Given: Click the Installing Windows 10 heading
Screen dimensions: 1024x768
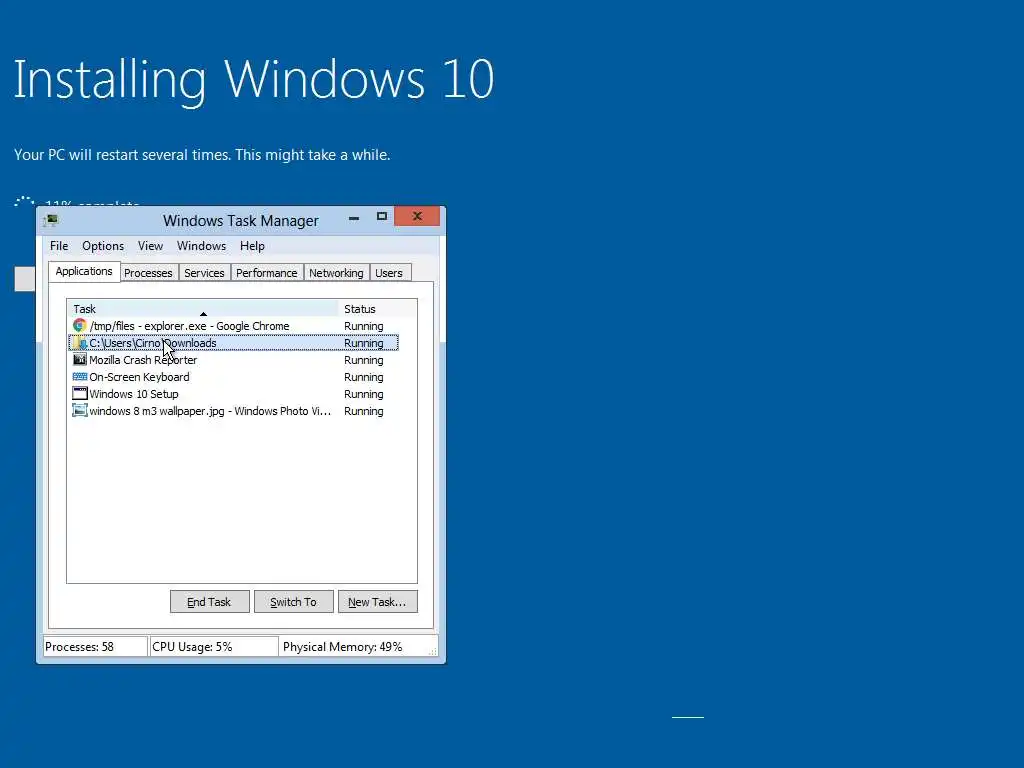Looking at the screenshot, I should point(254,80).
